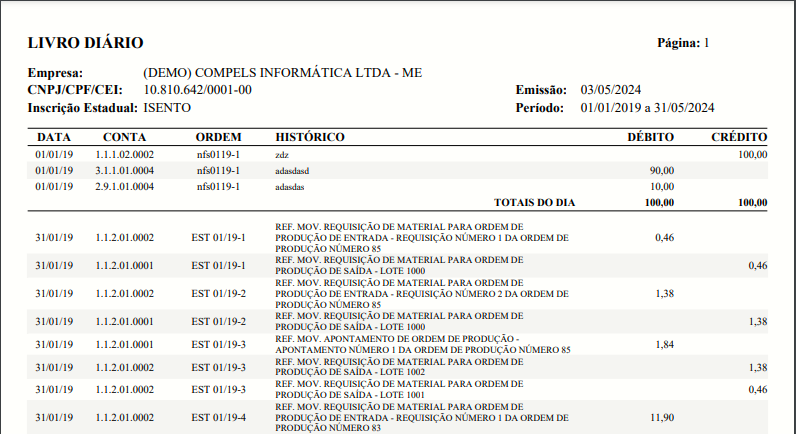The image size is (796, 434).
Task: Select debit '0,46' for requisition number 1
Action: [x=665, y=238]
